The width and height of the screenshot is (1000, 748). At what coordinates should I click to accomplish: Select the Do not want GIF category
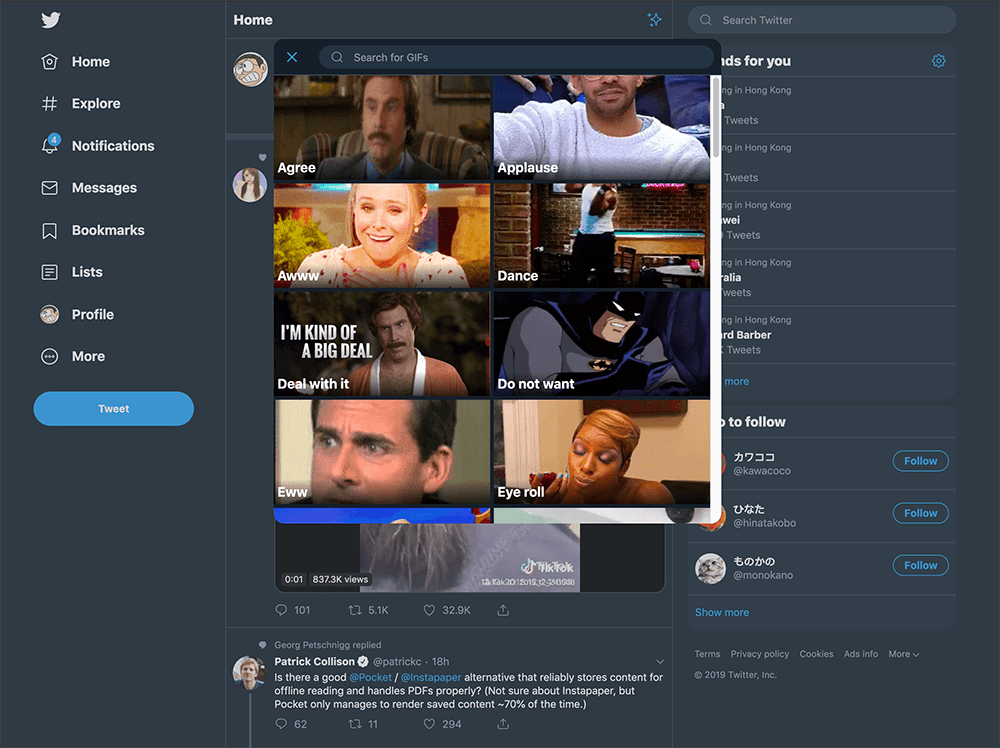click(601, 344)
